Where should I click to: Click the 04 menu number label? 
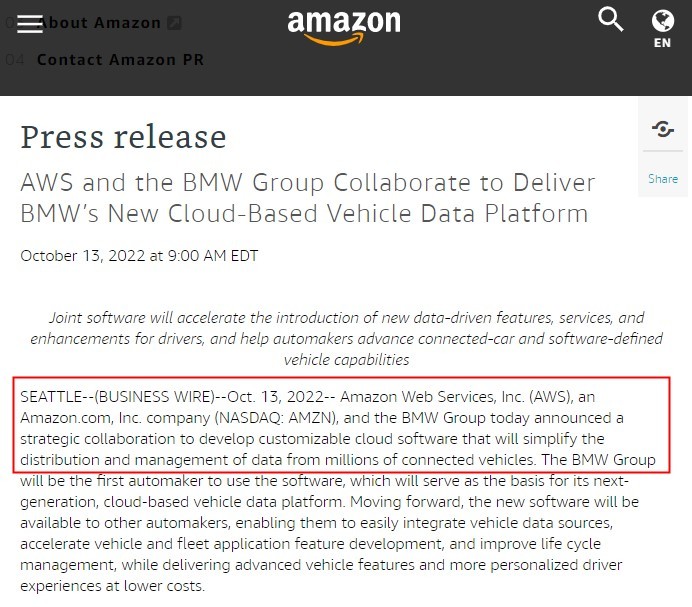tap(15, 60)
